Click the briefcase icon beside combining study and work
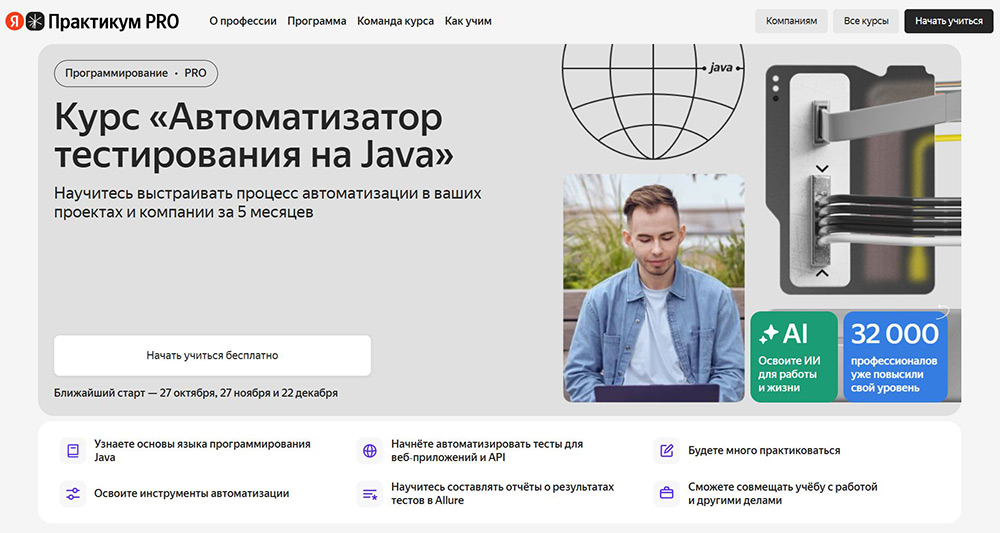 click(666, 493)
